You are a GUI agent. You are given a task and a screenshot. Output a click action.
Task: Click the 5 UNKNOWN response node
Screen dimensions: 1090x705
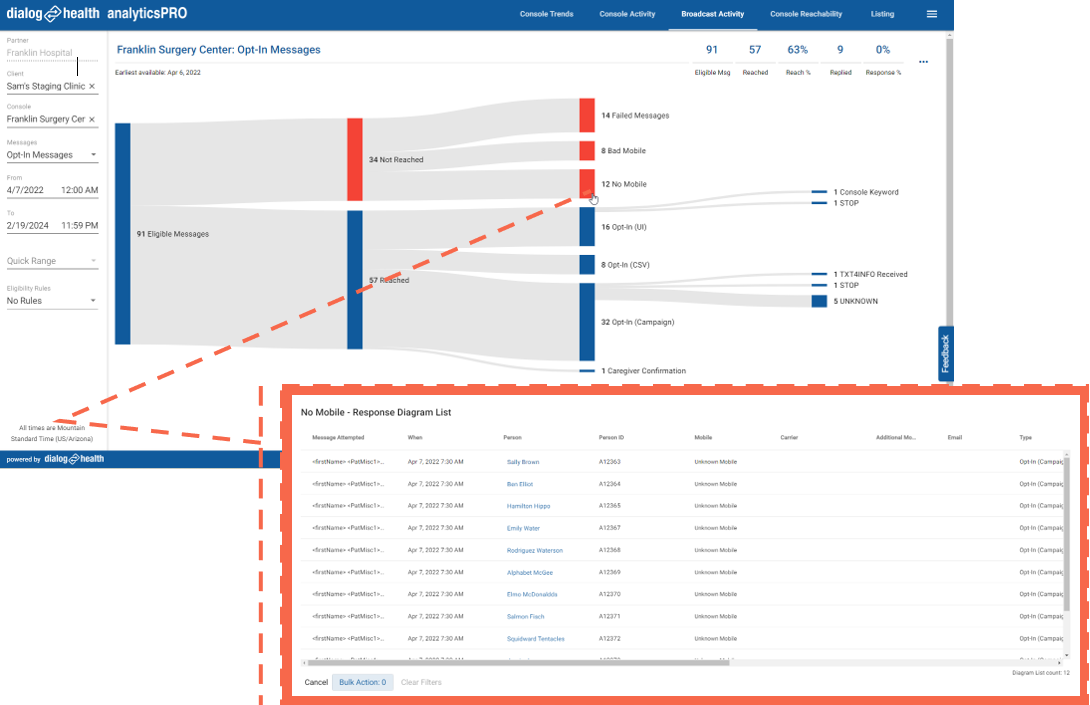click(x=819, y=301)
